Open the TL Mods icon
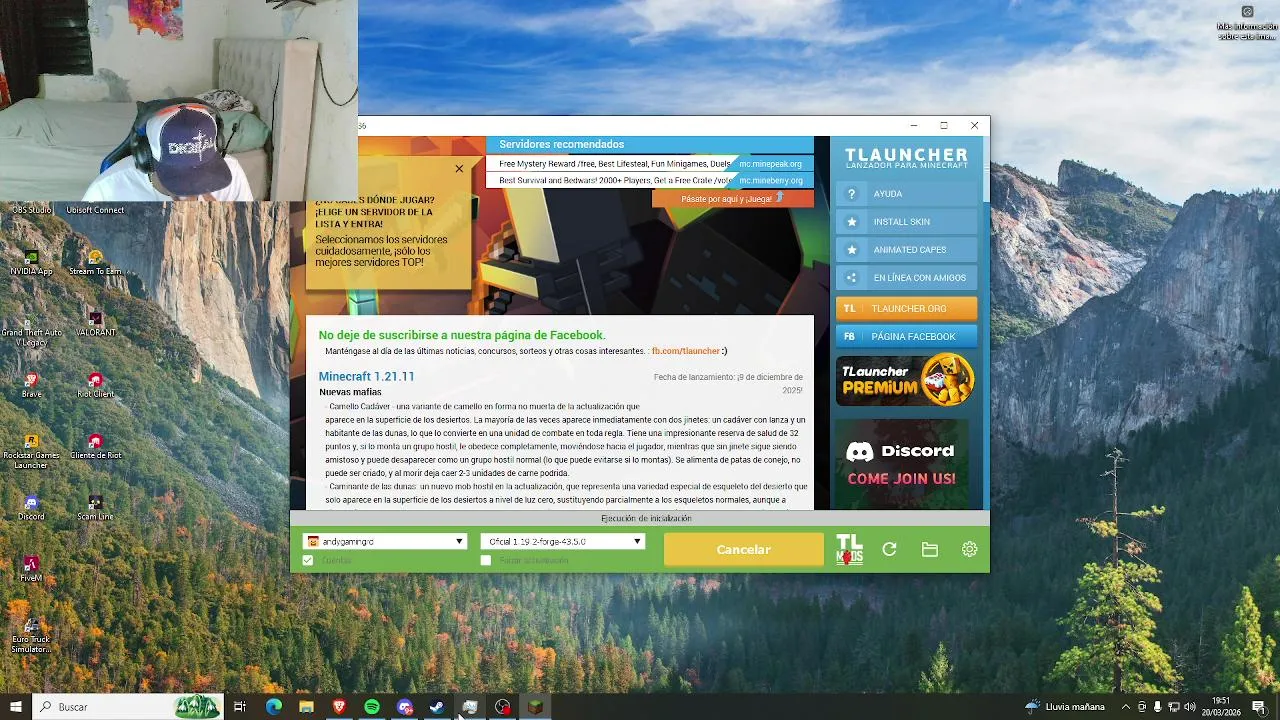 849,549
